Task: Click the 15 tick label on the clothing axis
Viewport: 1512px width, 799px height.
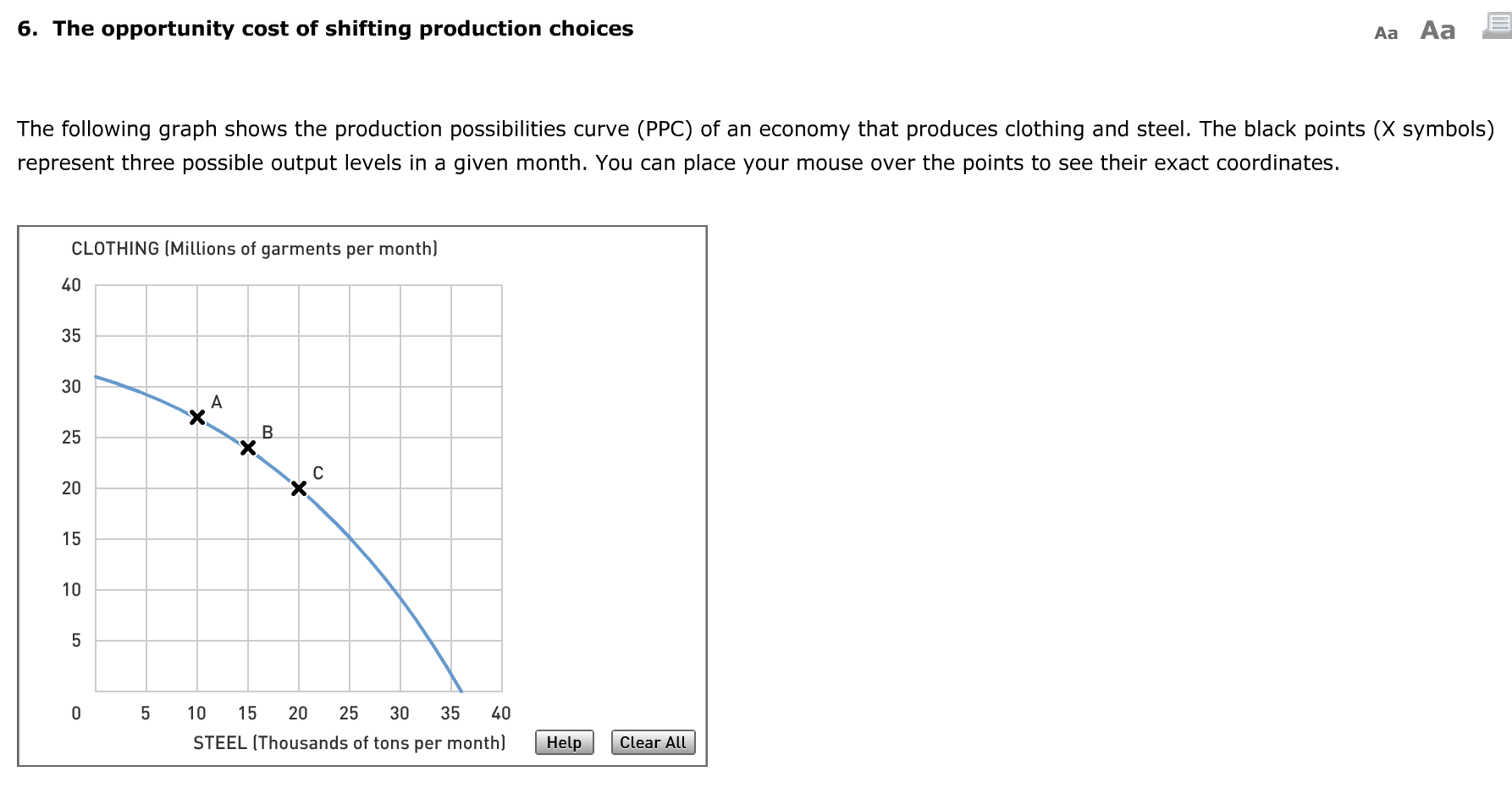Action: pos(71,539)
